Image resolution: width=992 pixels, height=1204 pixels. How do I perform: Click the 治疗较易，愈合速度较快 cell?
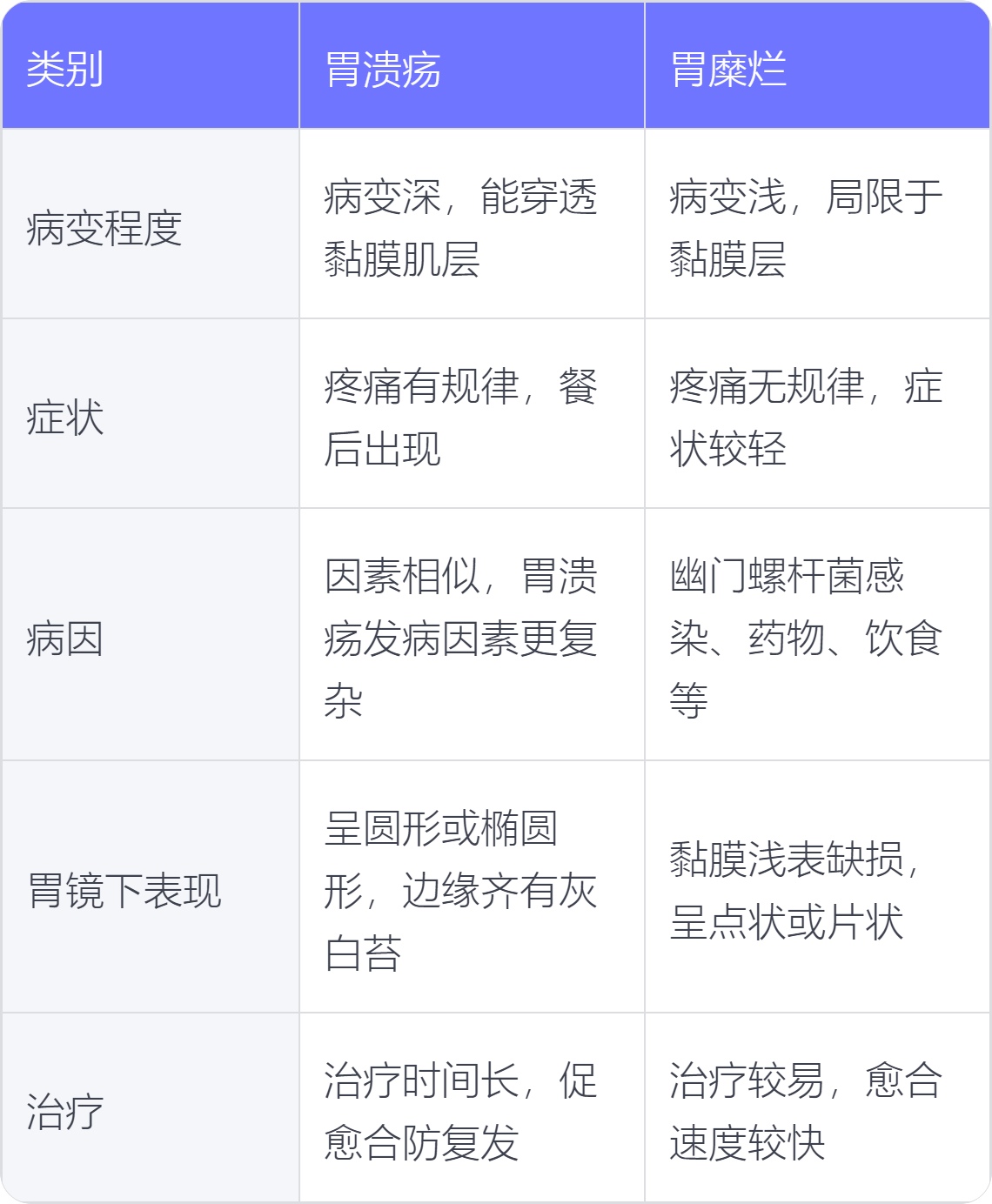(806, 1112)
